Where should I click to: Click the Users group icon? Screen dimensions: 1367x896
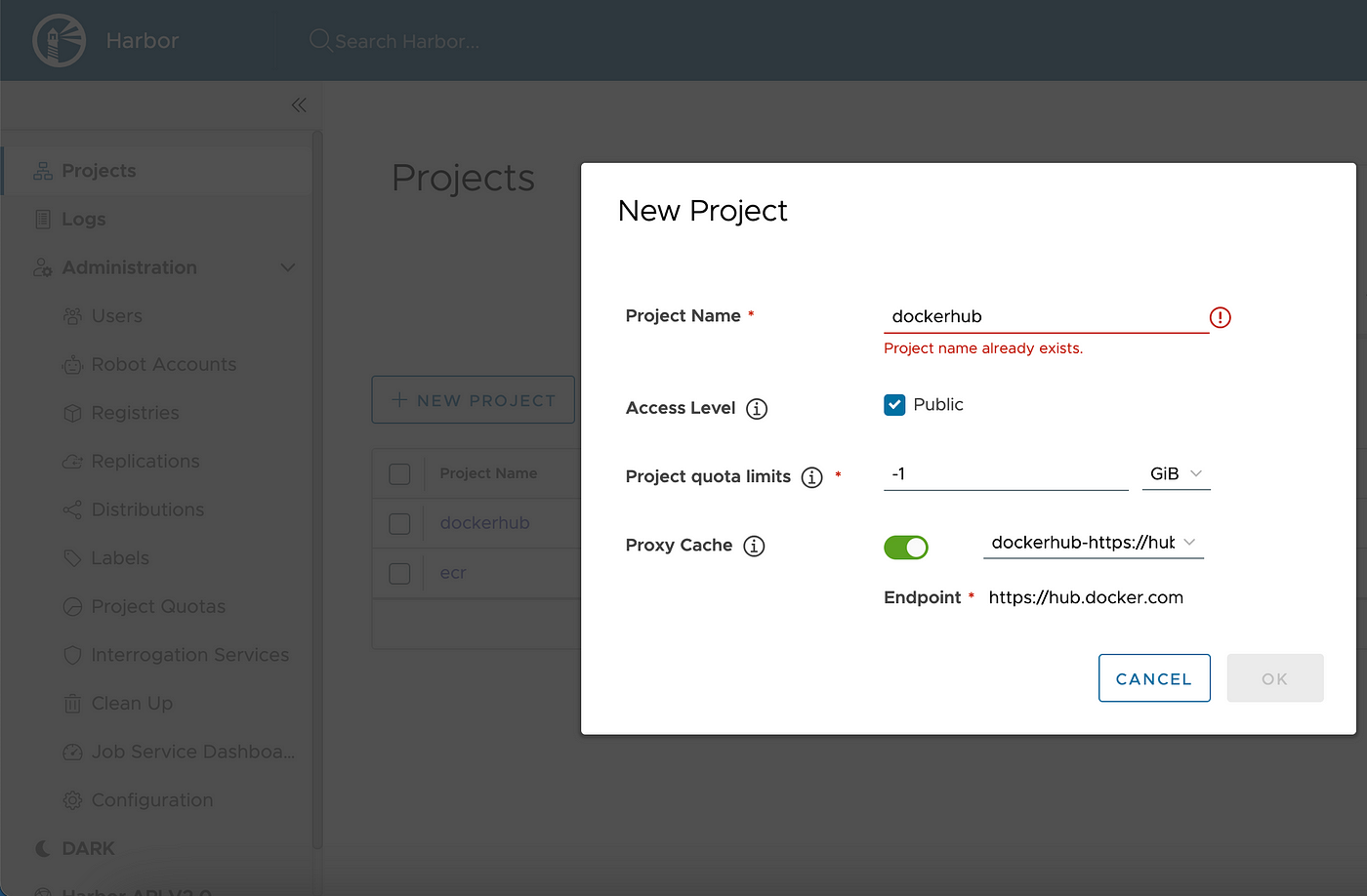[x=72, y=316]
